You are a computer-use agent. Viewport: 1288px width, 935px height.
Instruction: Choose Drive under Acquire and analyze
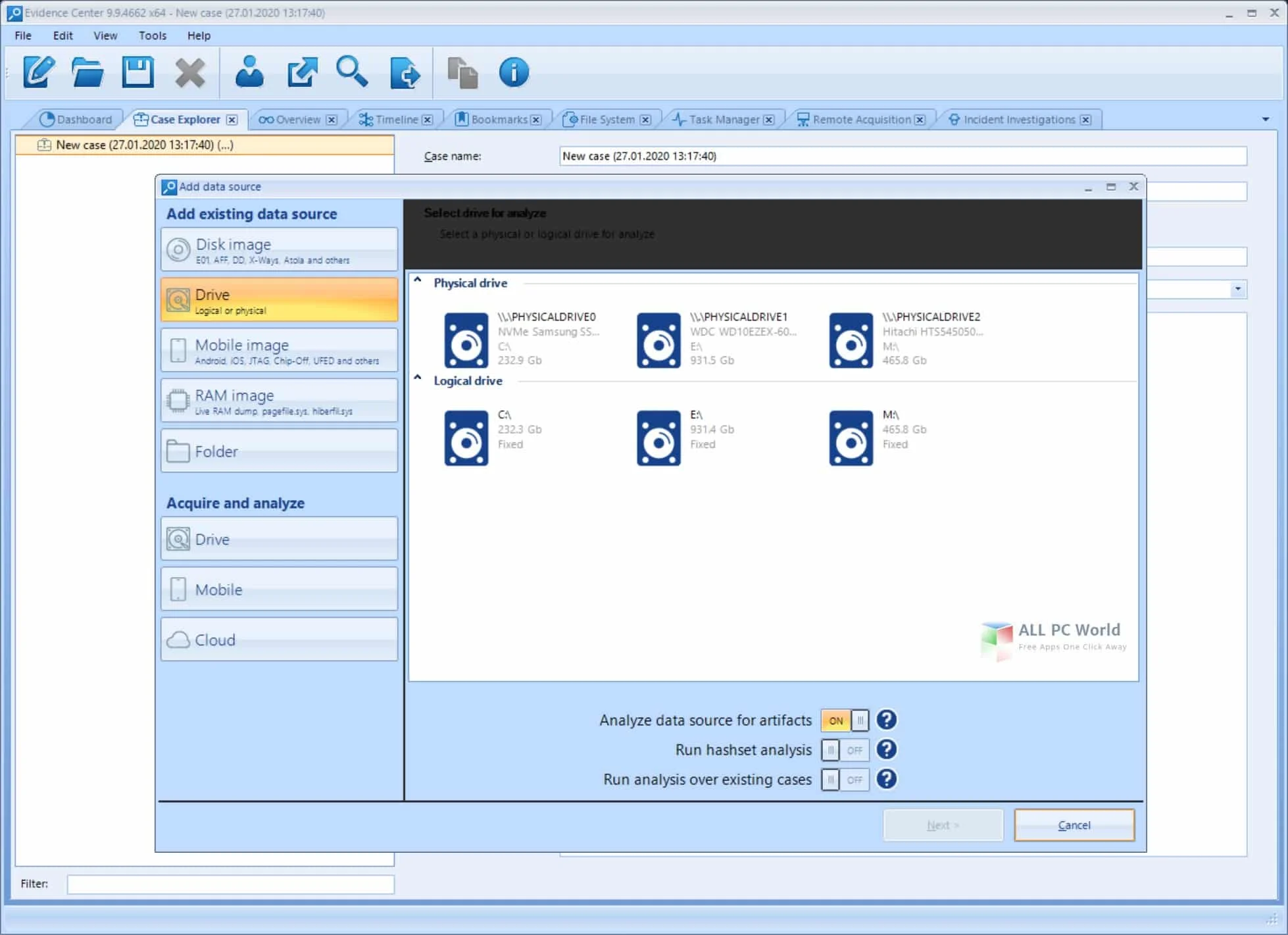coord(279,539)
